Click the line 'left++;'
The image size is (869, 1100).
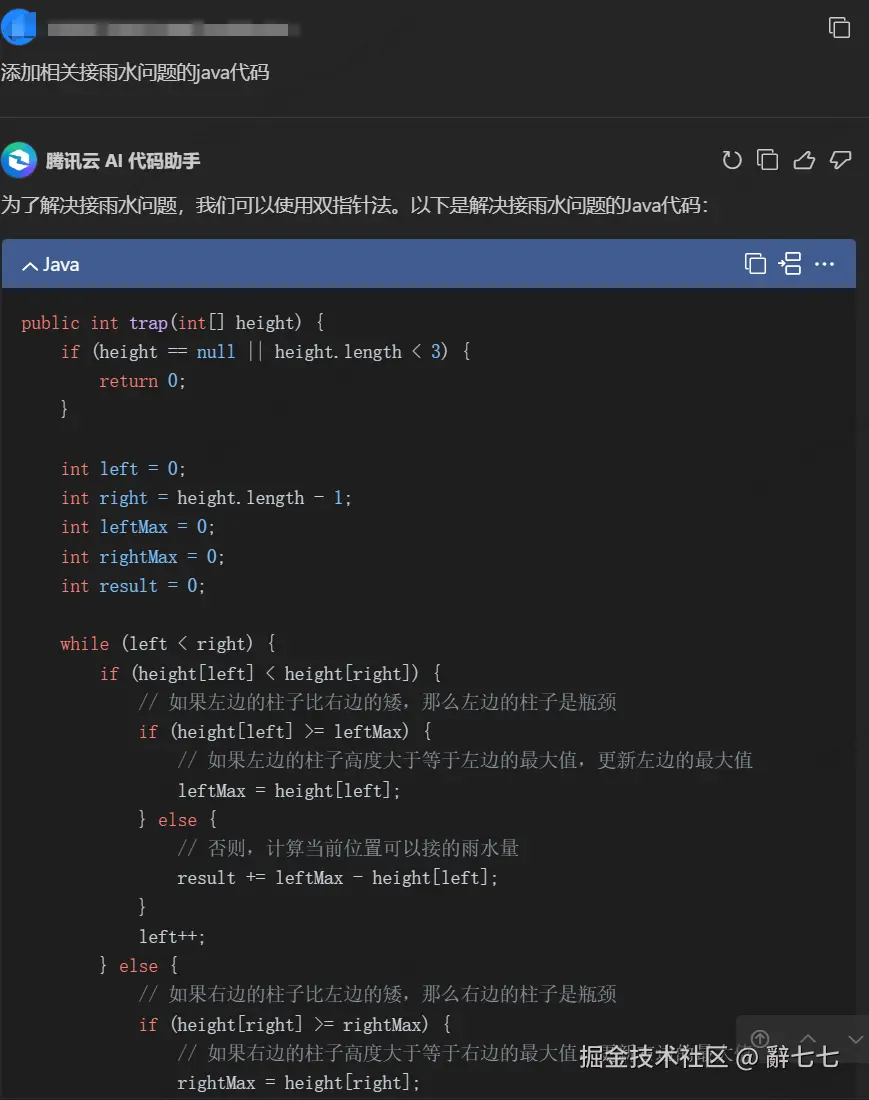pos(172,937)
